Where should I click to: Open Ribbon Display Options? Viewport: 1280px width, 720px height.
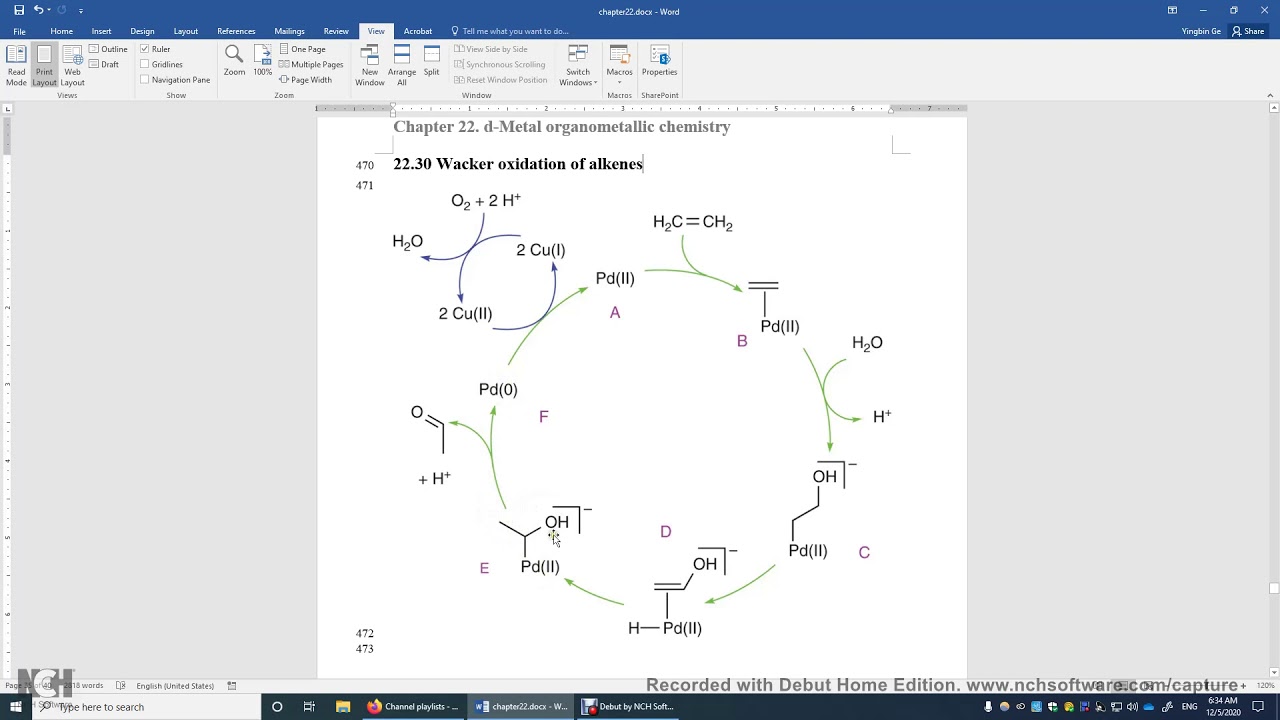point(1172,11)
